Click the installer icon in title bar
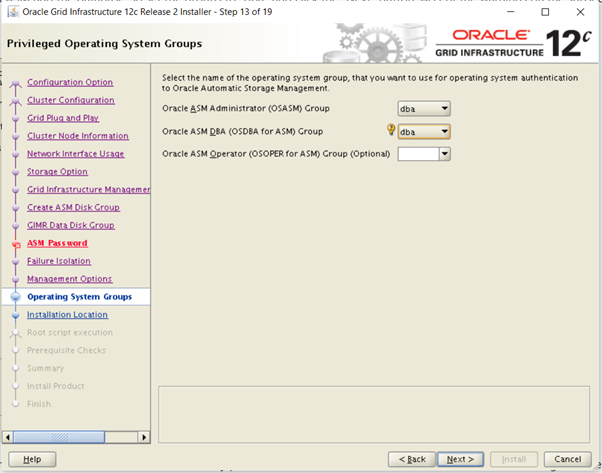The height and width of the screenshot is (473, 602). pyautogui.click(x=11, y=12)
